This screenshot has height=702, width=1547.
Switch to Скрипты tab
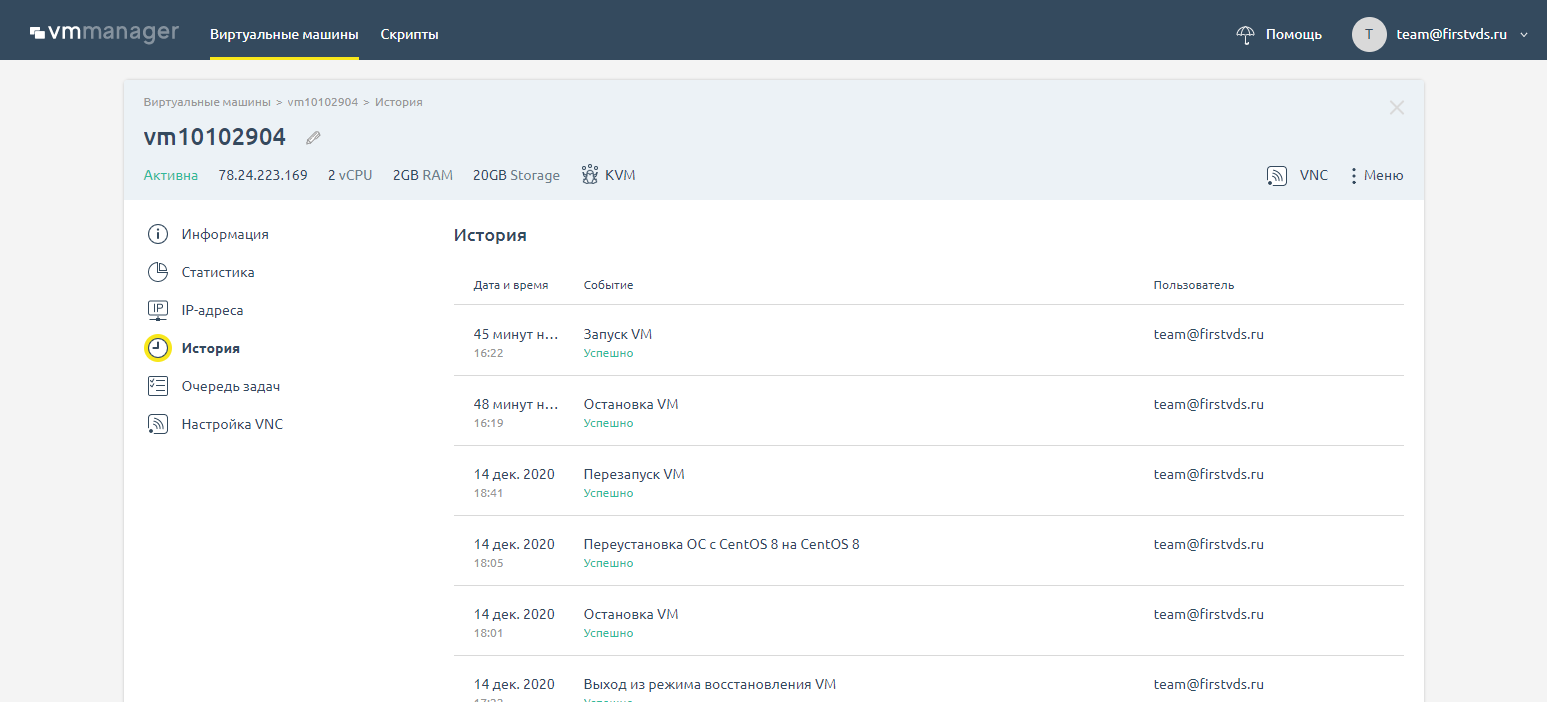(409, 34)
